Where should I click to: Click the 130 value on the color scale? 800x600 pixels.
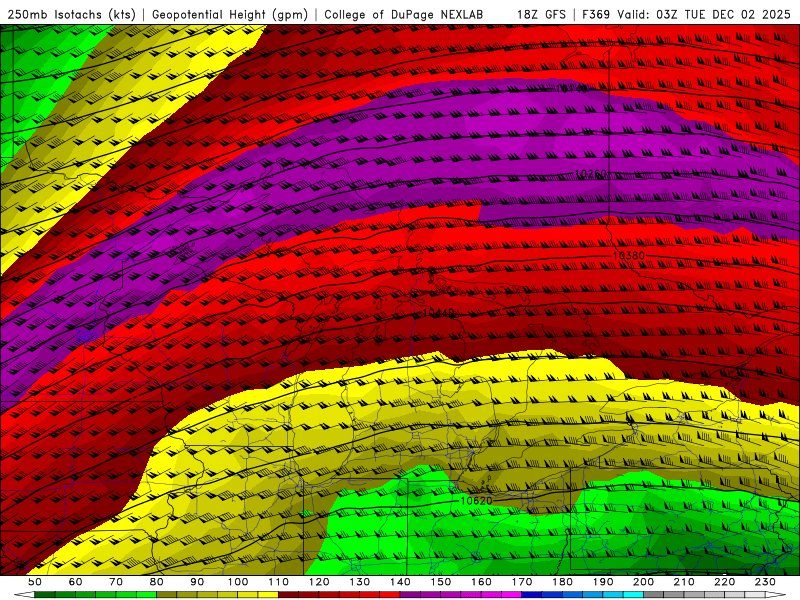[360, 582]
